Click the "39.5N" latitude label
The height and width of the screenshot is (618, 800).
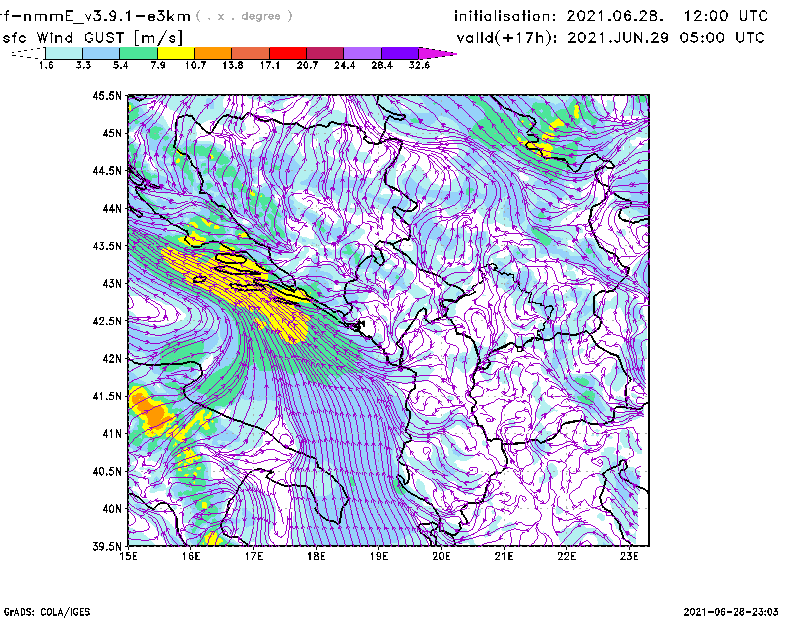click(x=107, y=547)
